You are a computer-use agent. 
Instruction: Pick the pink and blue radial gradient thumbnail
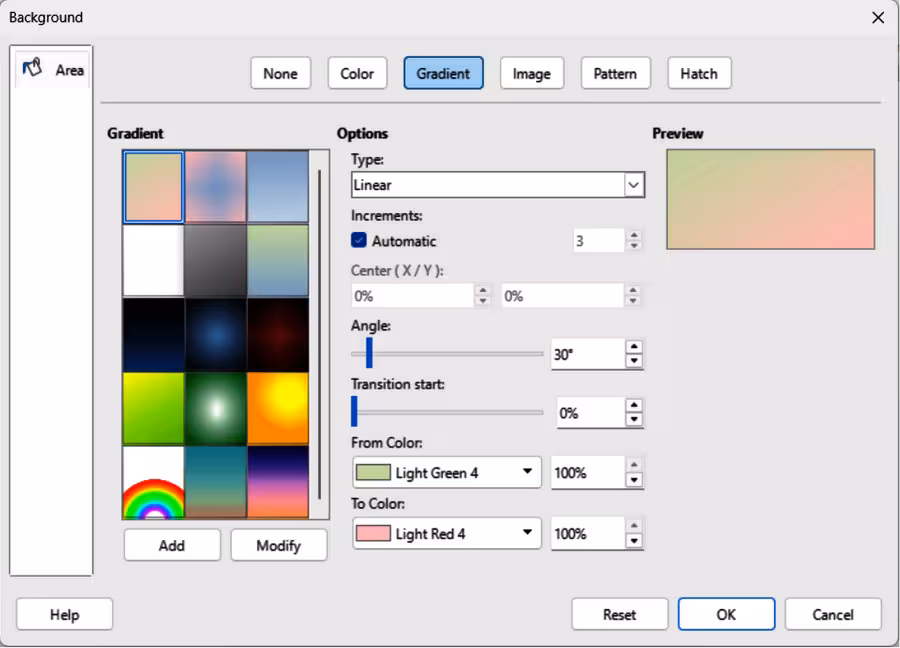(216, 187)
